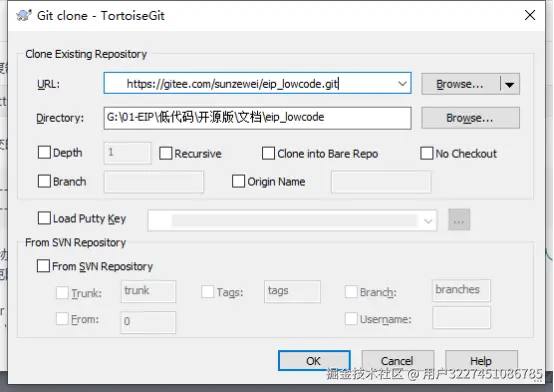Viewport: 554px width, 392px height.
Task: Toggle the From revision checkbox
Action: coord(62,319)
